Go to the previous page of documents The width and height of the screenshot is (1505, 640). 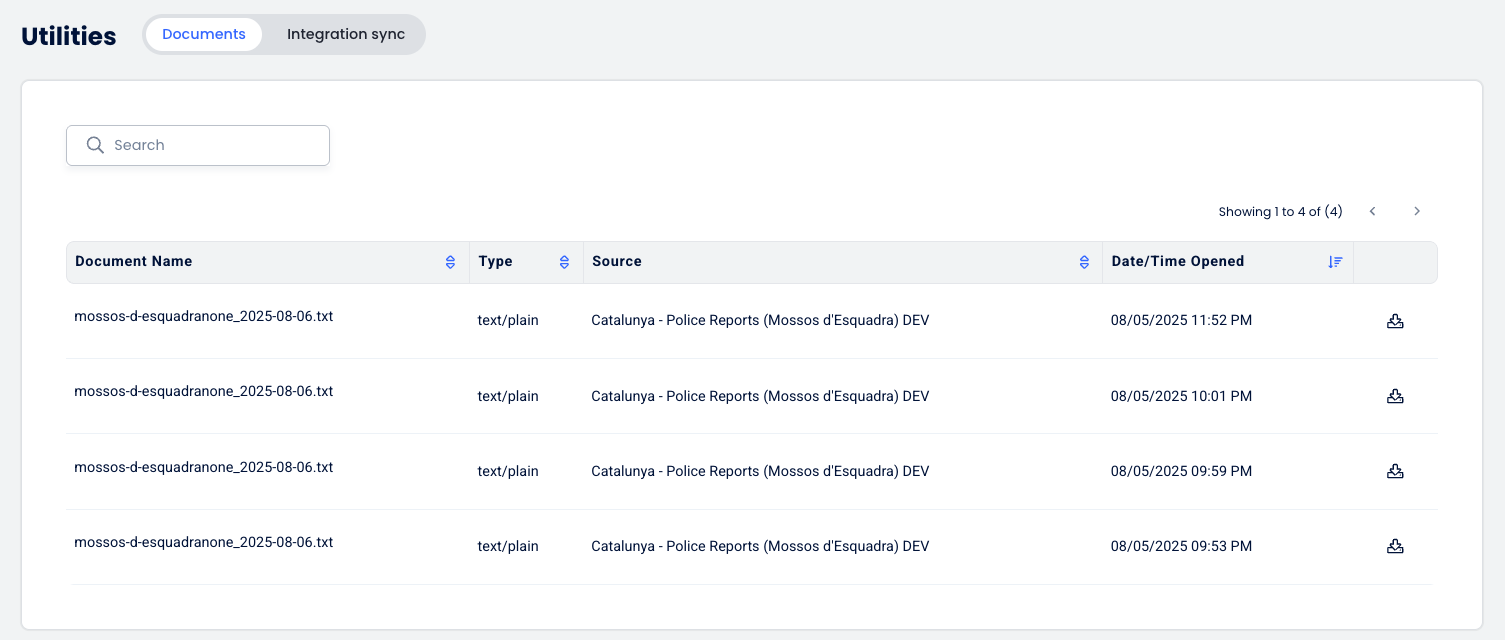(1373, 211)
